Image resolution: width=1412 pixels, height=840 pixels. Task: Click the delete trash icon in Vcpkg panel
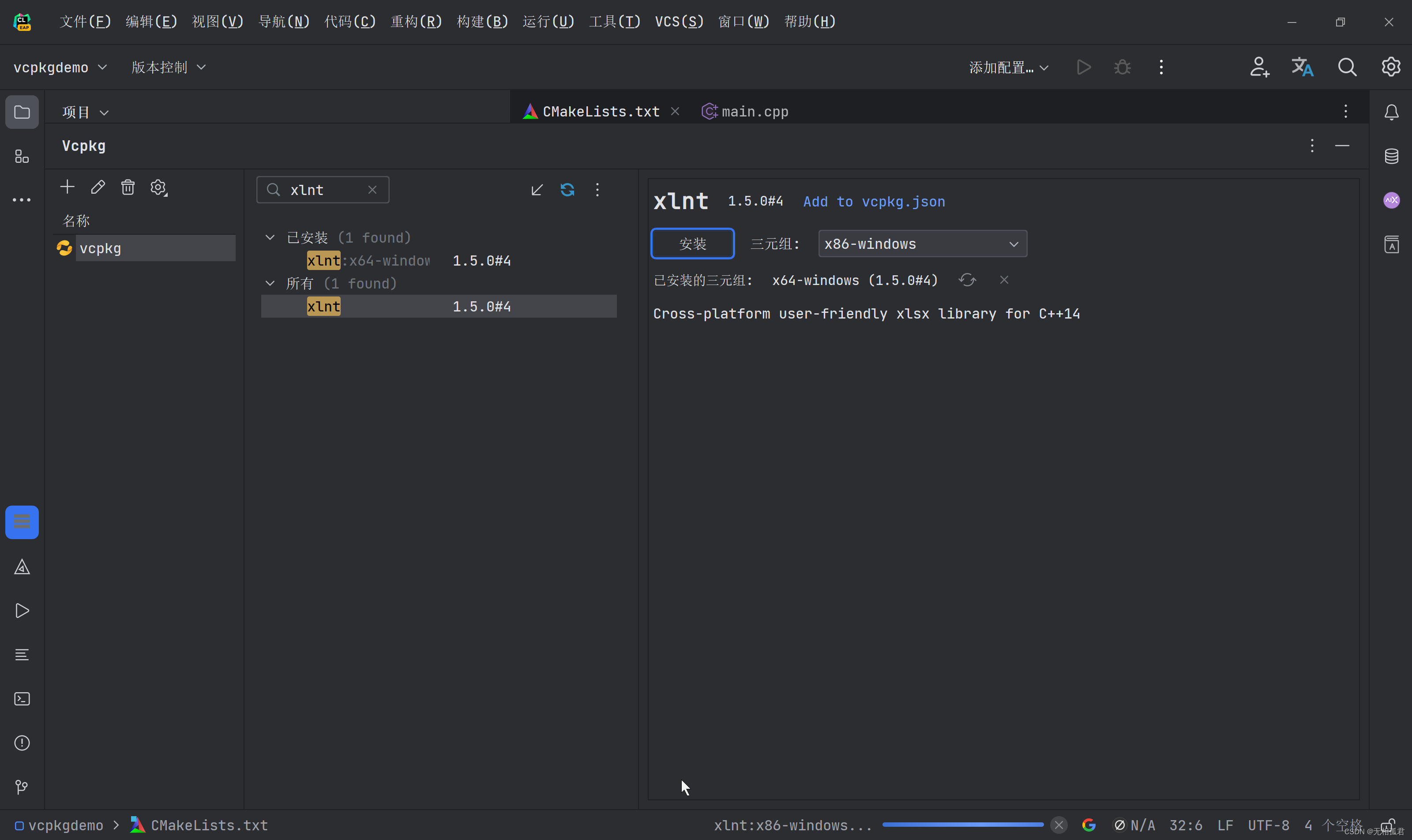tap(128, 187)
